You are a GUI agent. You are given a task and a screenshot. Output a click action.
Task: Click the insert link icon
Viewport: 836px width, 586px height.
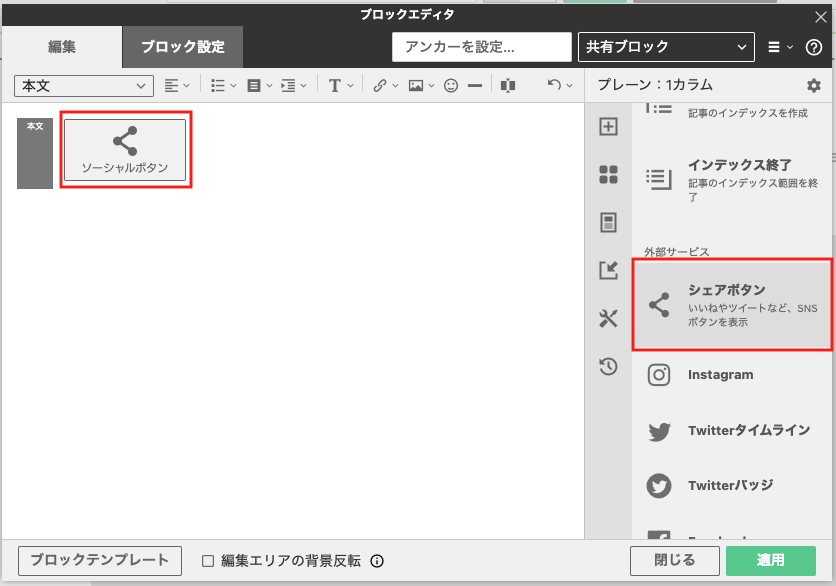click(x=380, y=85)
